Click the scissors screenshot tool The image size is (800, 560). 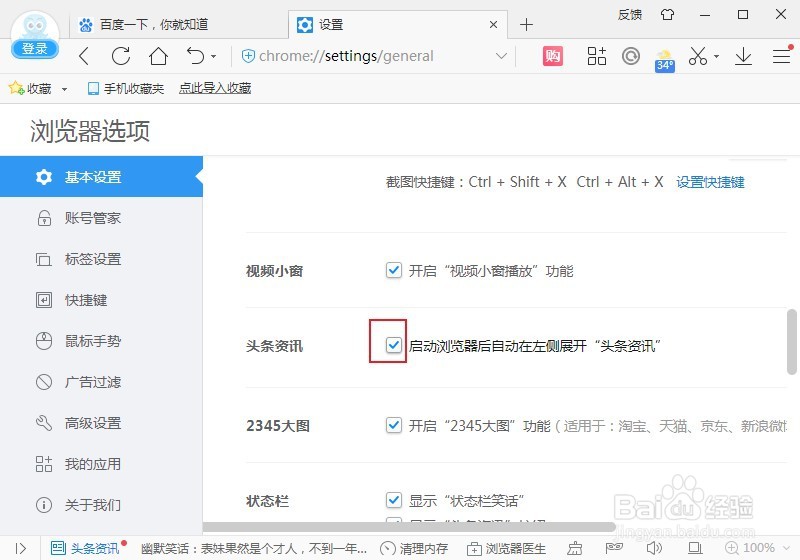697,56
